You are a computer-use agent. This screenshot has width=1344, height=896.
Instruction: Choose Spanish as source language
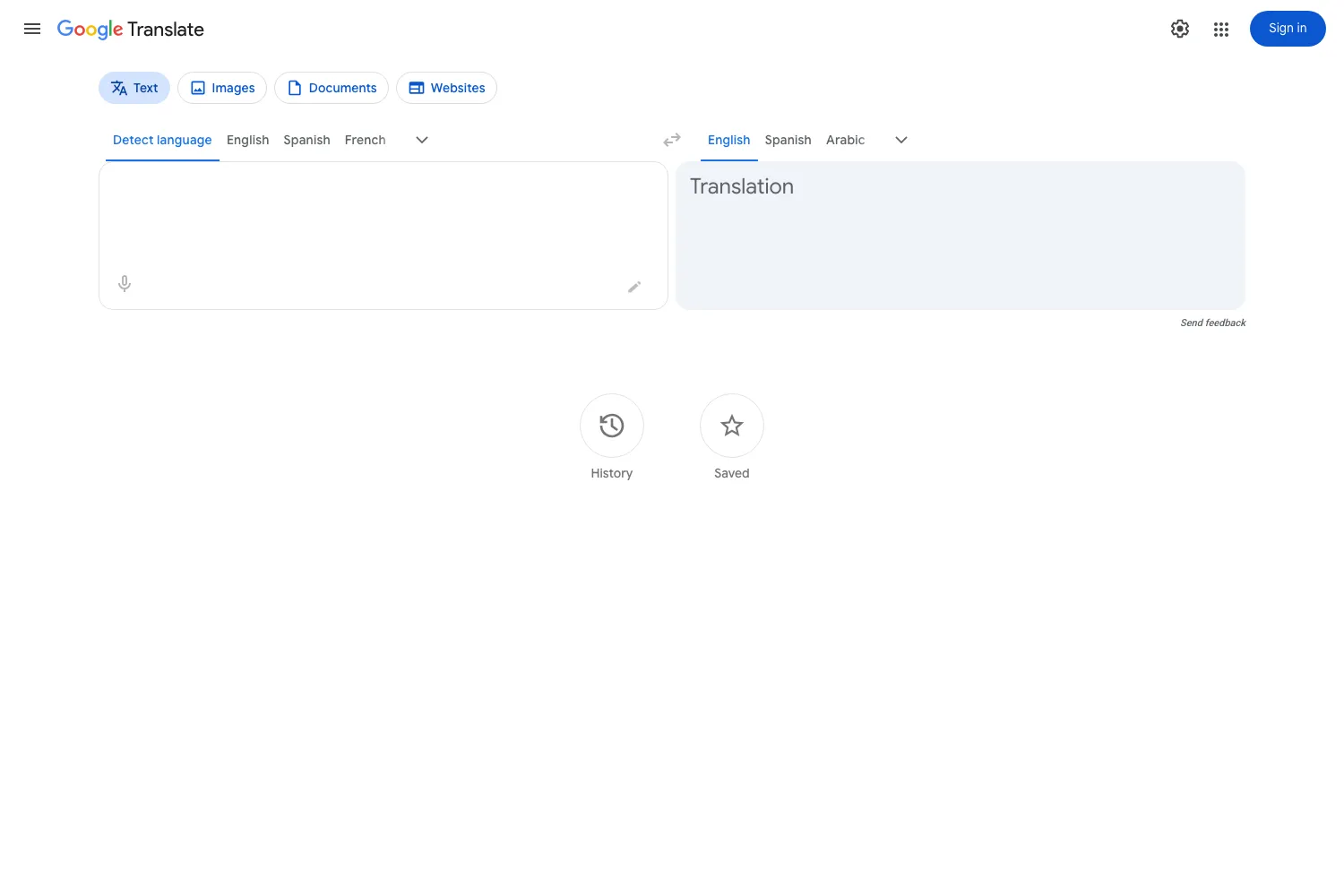[x=306, y=140]
